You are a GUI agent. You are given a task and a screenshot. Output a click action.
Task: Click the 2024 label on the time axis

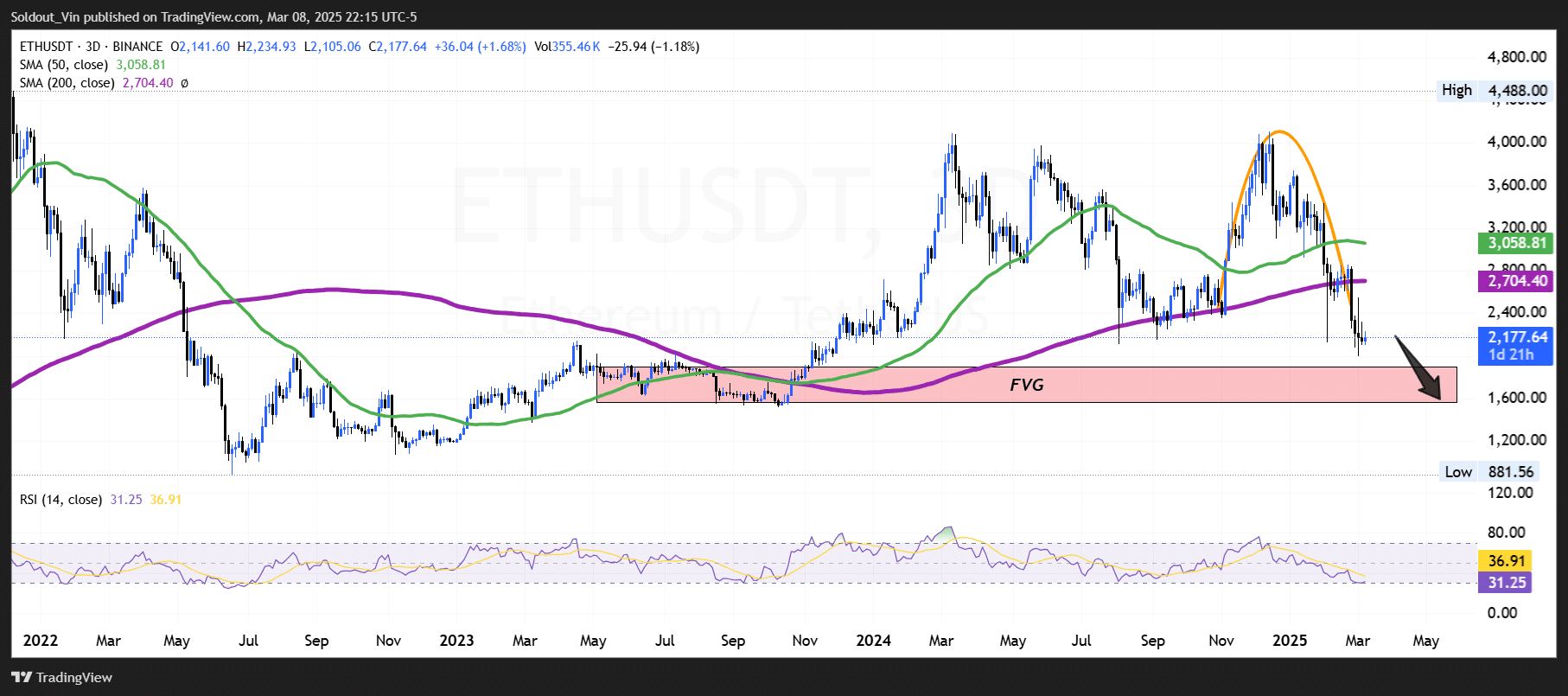point(873,641)
